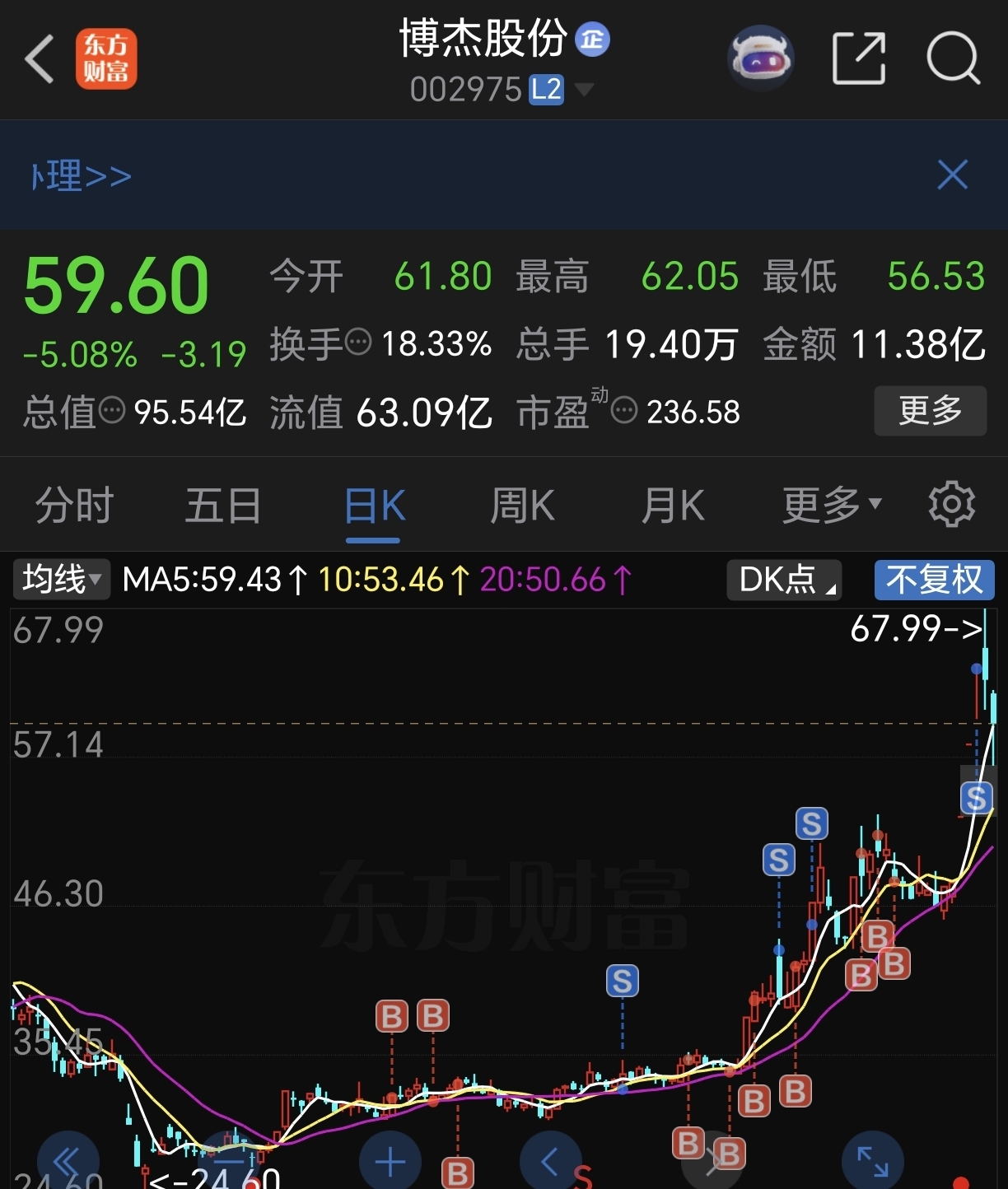
Task: Open the 理>> banner link
Action: (x=82, y=176)
